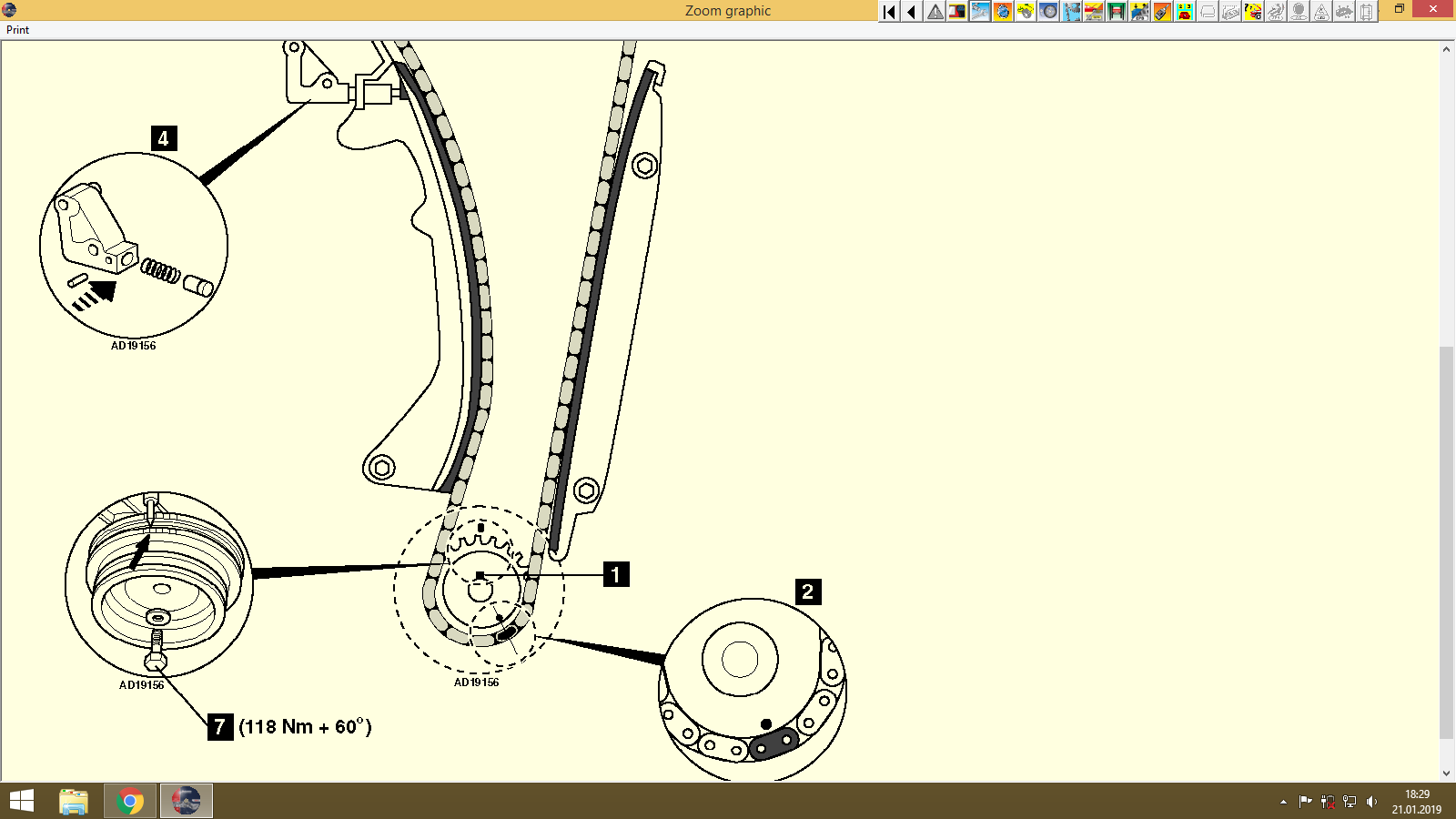The height and width of the screenshot is (819, 1456).
Task: Click the previous graphic arrow icon
Action: (x=910, y=12)
